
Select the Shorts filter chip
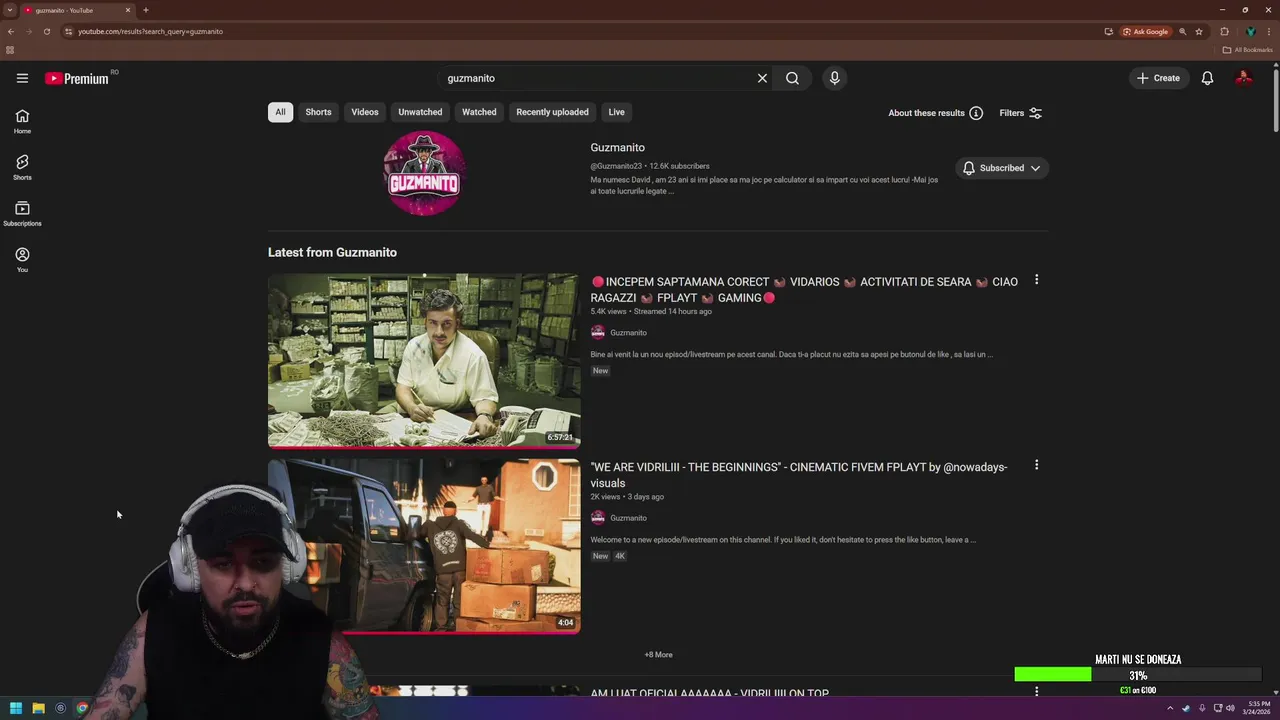pos(318,112)
